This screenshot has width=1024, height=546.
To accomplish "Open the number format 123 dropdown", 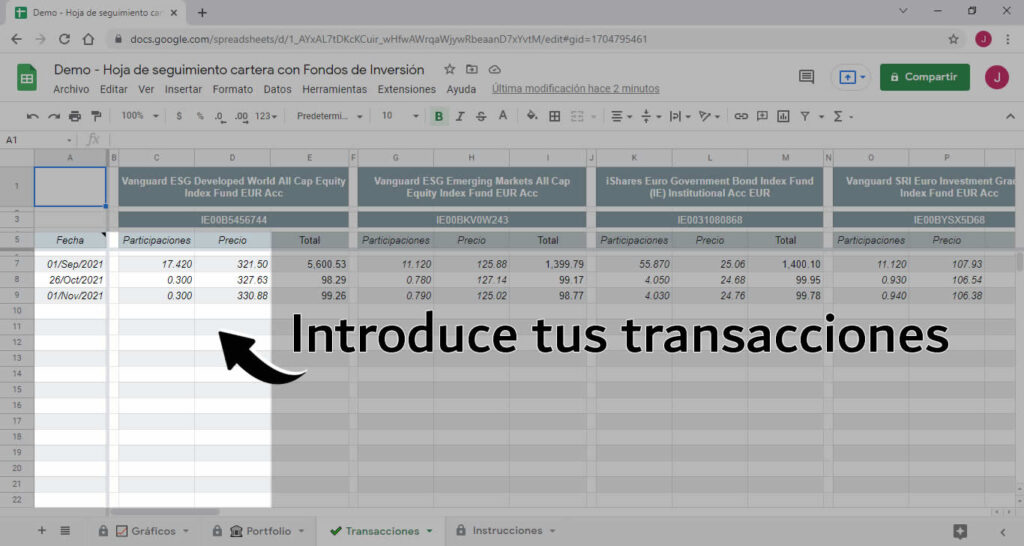I will [266, 116].
